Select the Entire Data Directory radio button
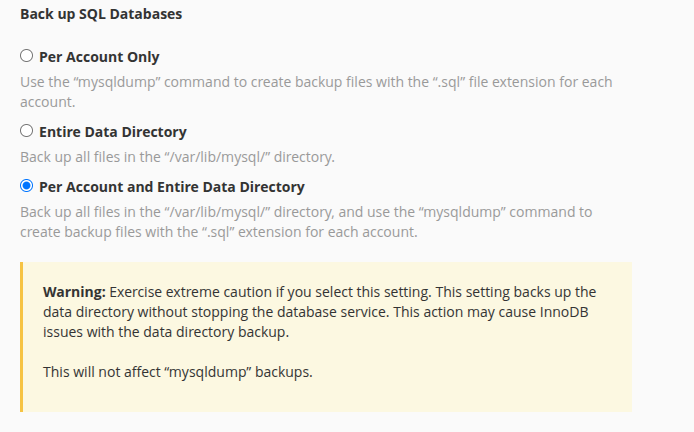Screen dimensions: 694x432 [x=27, y=131]
